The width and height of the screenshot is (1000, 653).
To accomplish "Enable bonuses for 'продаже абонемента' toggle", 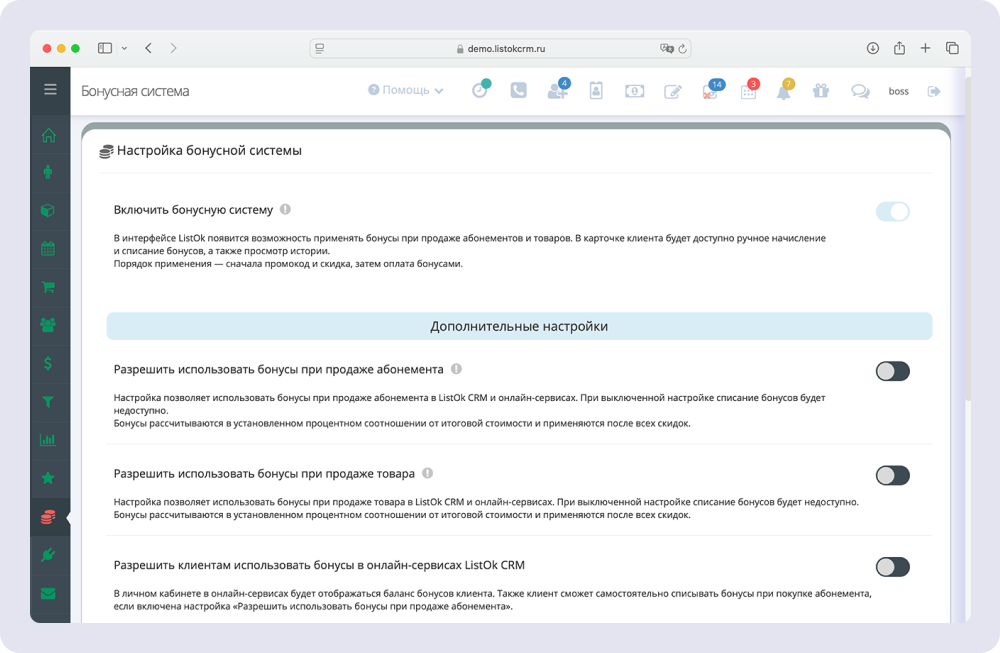I will (x=892, y=371).
